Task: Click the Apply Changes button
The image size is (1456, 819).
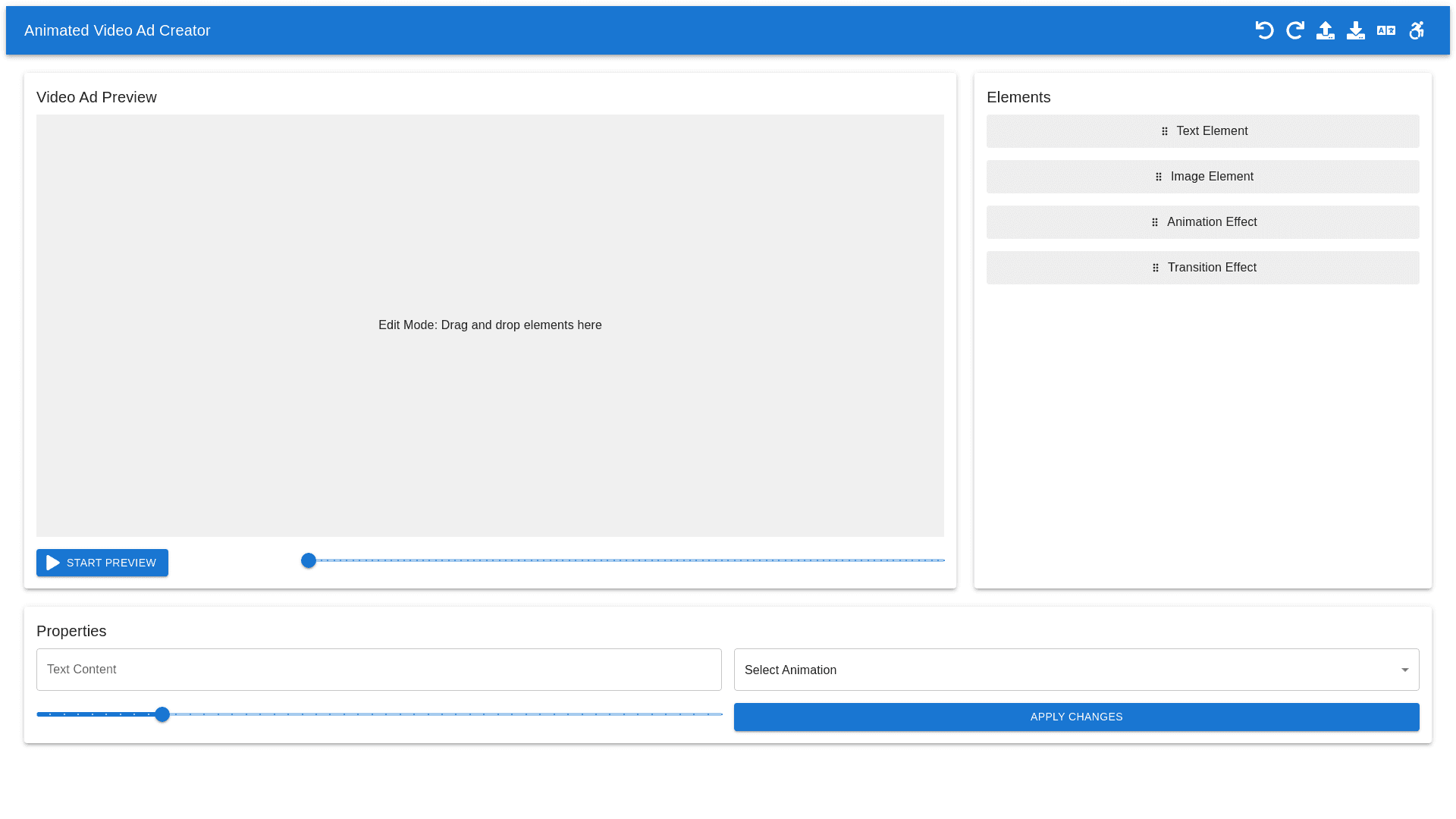Action: click(x=1076, y=717)
